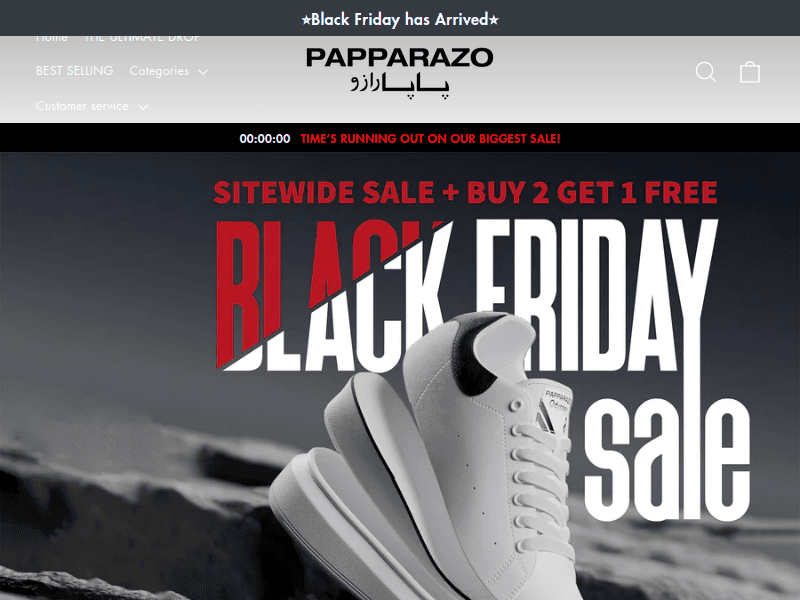Open the search magnifier icon

point(706,72)
